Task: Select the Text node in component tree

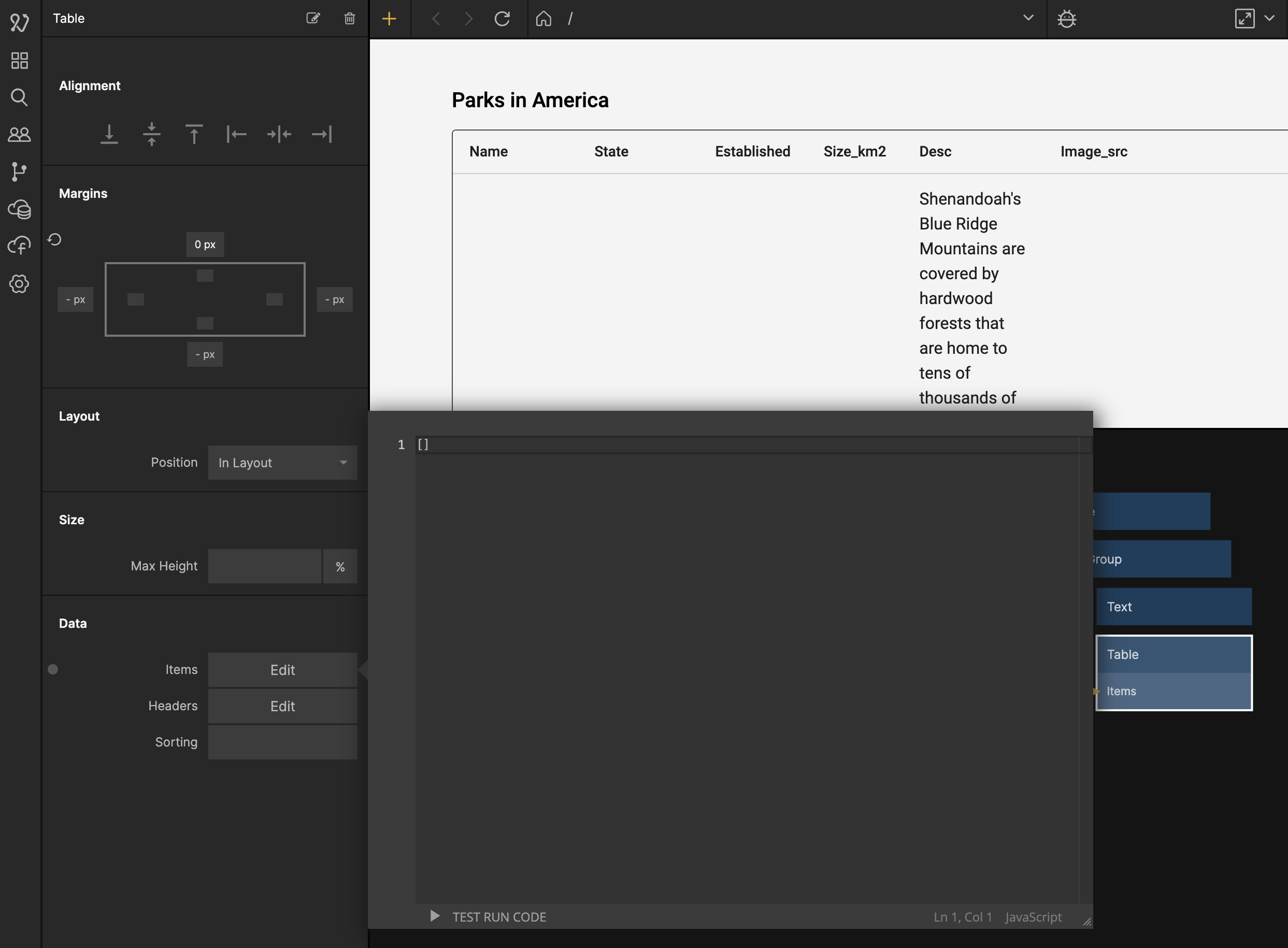Action: click(1173, 607)
